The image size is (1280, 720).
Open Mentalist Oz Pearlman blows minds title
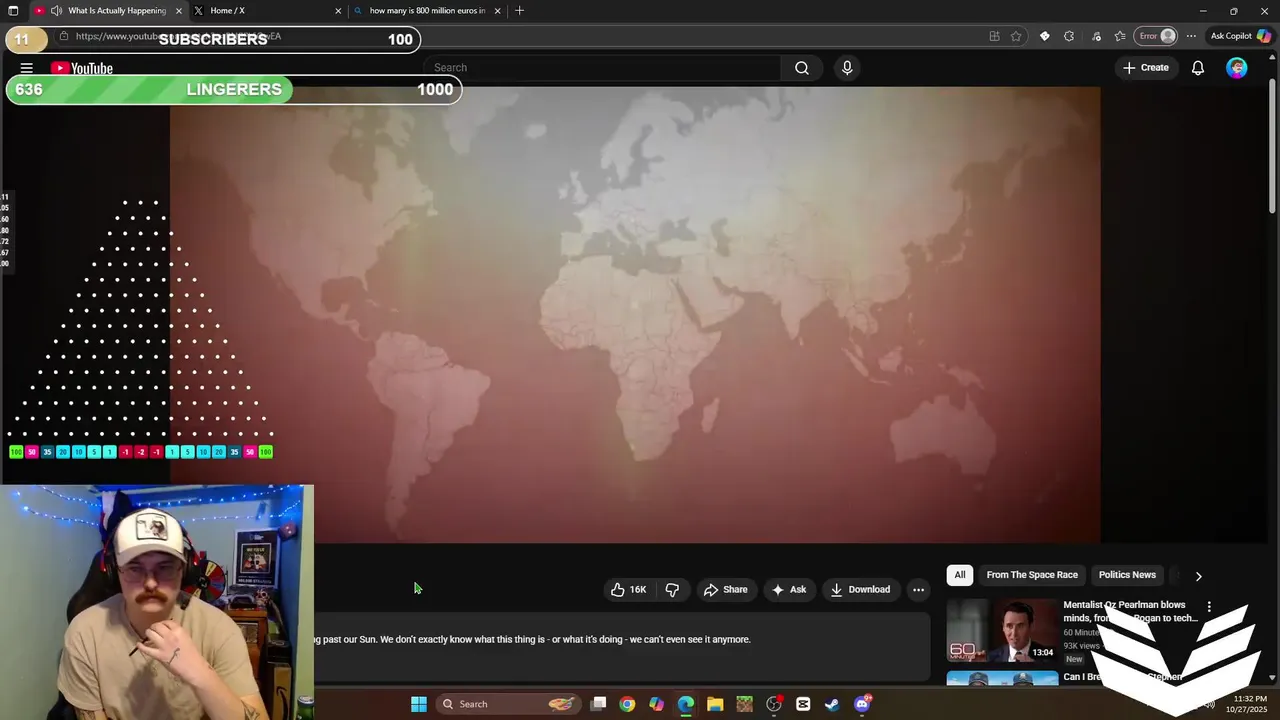[x=1130, y=611]
